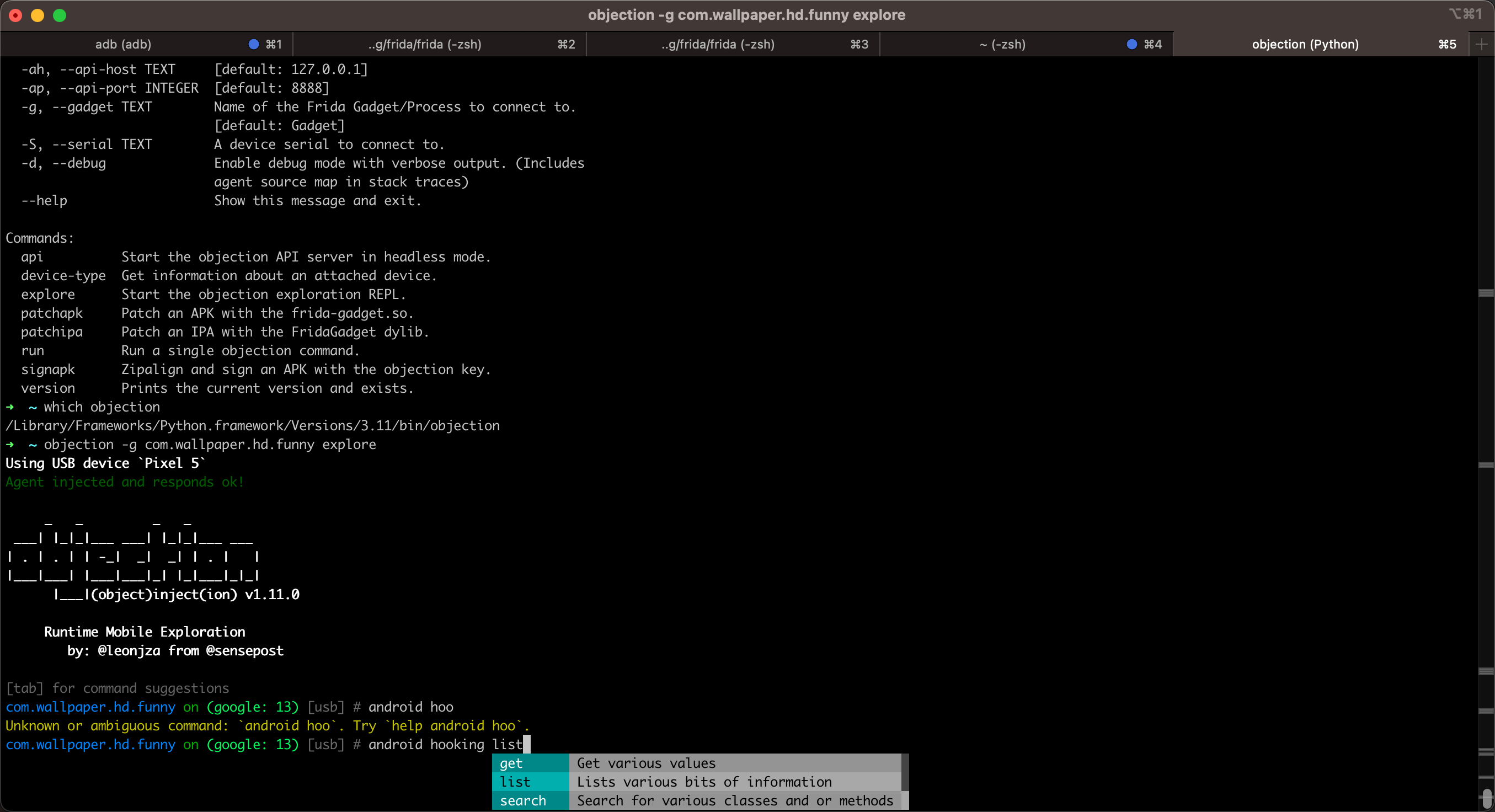
Task: Click the 'android hooking list' command input
Action: pos(445,744)
